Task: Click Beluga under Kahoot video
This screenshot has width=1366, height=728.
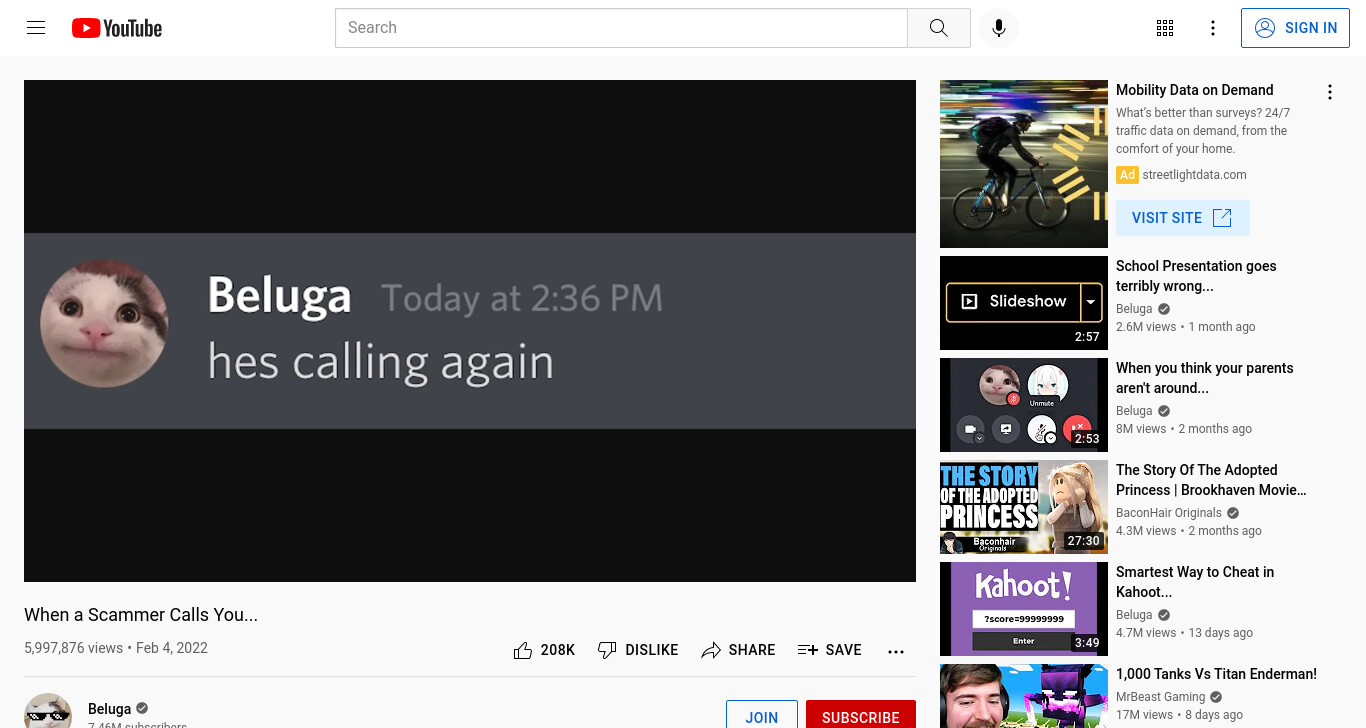Action: (x=1134, y=615)
